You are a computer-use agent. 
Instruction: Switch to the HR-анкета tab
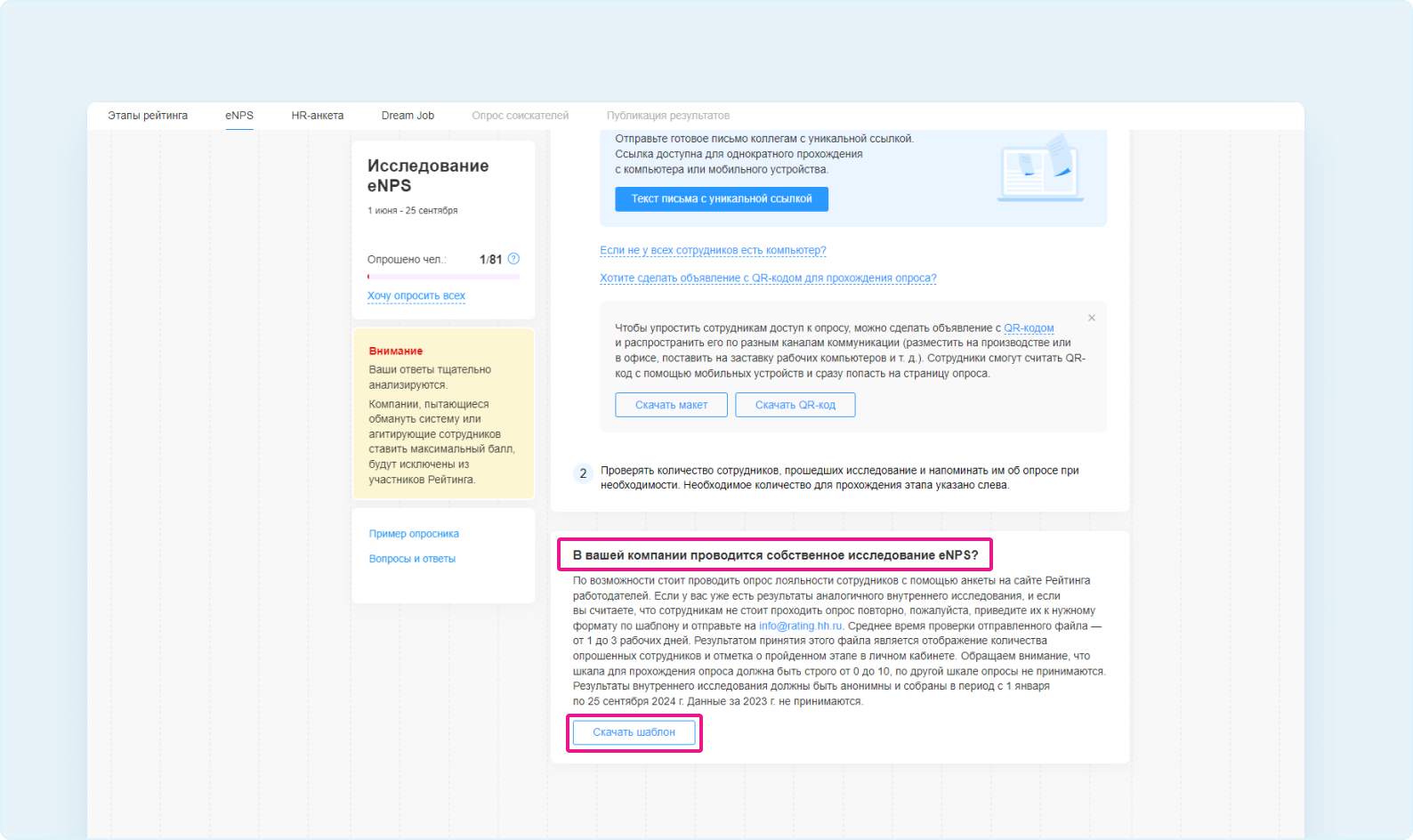(318, 116)
